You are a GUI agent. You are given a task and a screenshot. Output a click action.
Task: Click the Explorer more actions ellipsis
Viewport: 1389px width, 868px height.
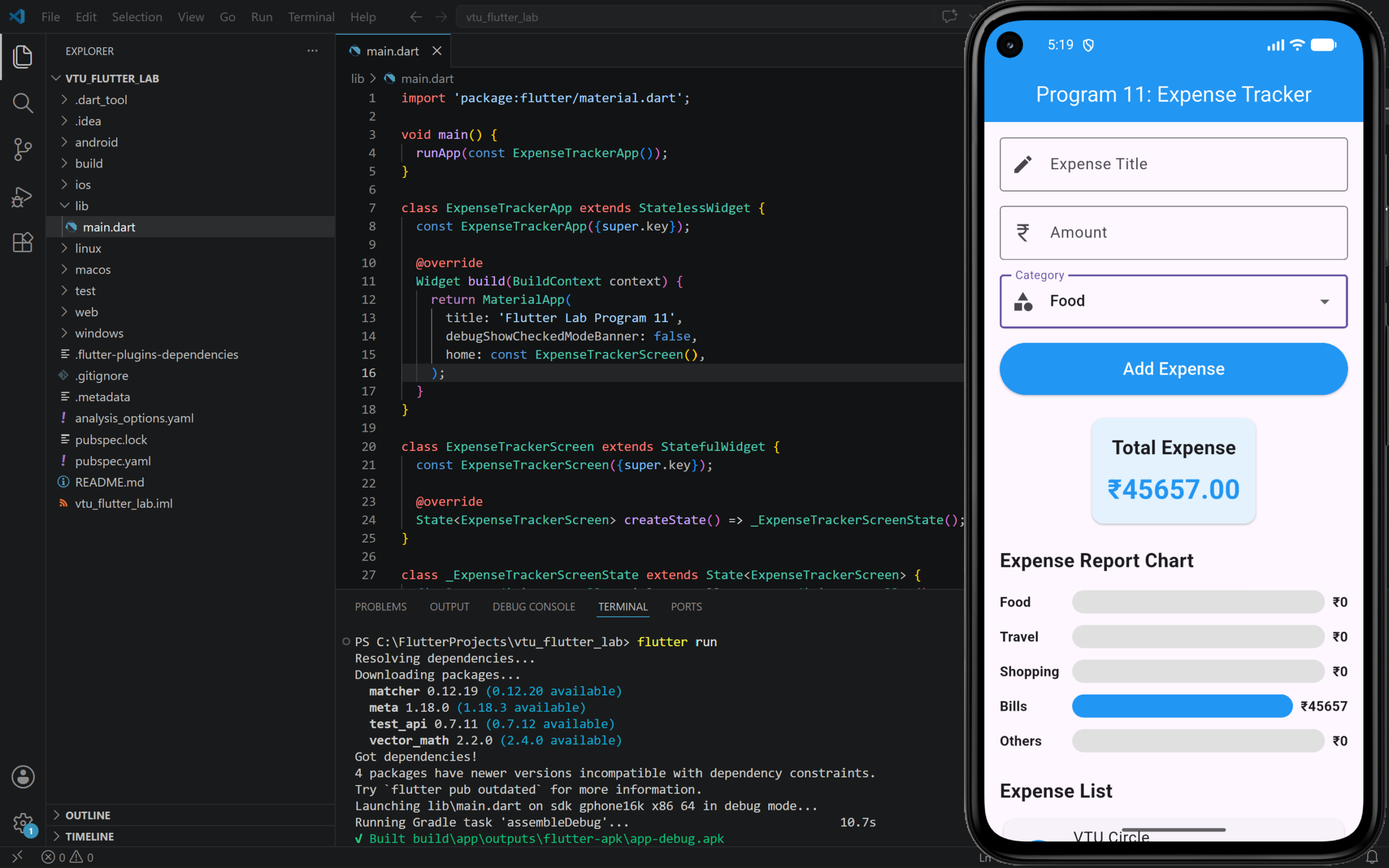click(x=312, y=50)
